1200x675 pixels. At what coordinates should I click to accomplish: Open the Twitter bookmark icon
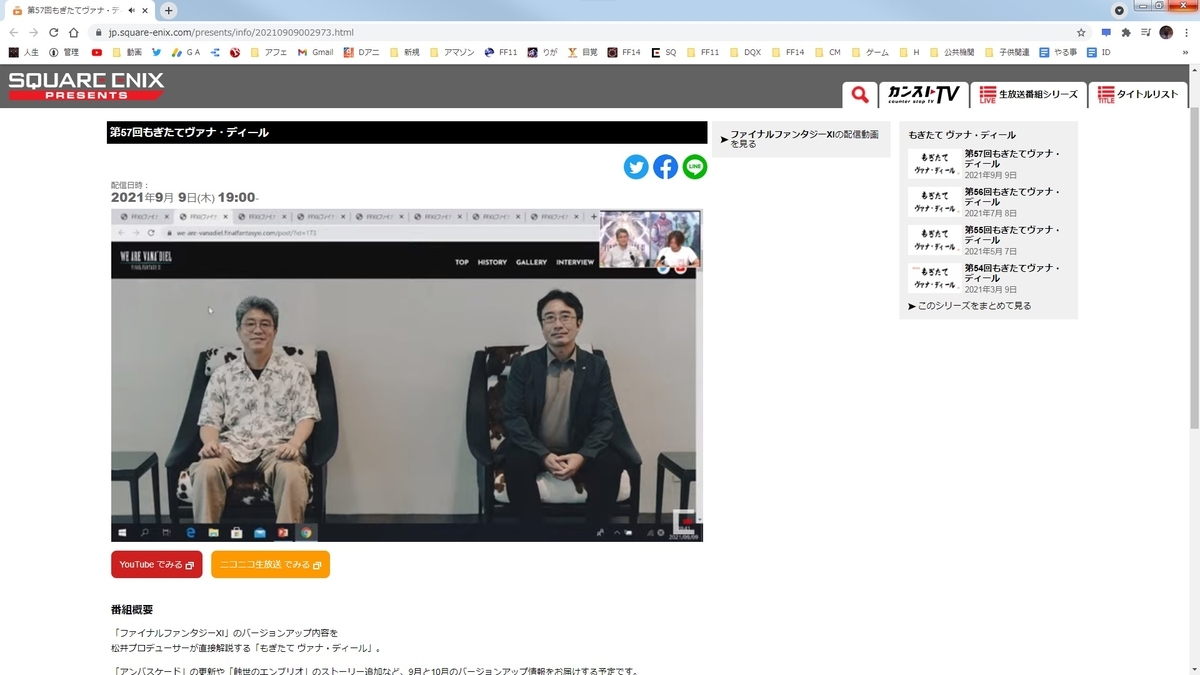156,52
